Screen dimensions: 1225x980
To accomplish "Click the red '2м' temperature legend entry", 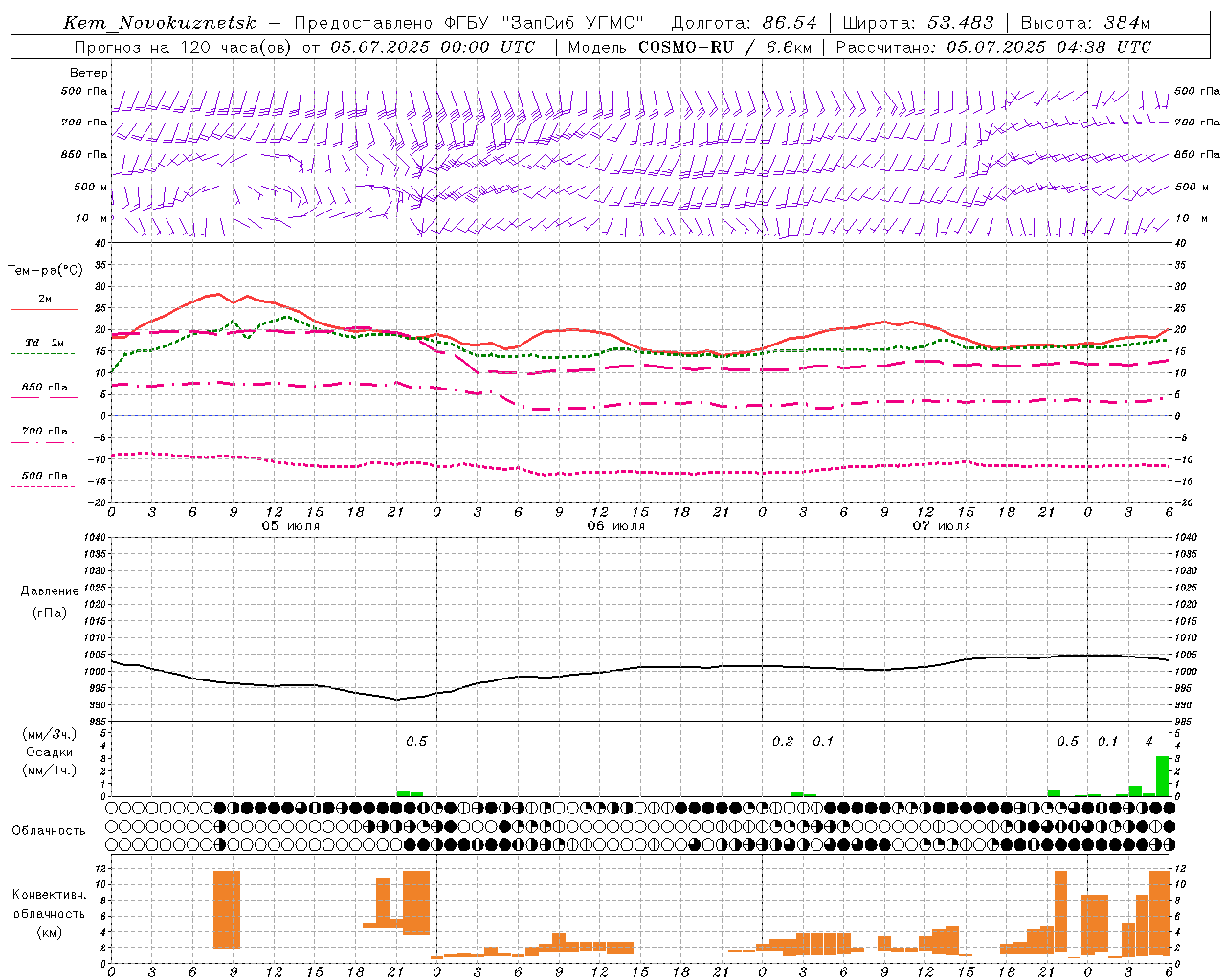I will click(x=45, y=300).
